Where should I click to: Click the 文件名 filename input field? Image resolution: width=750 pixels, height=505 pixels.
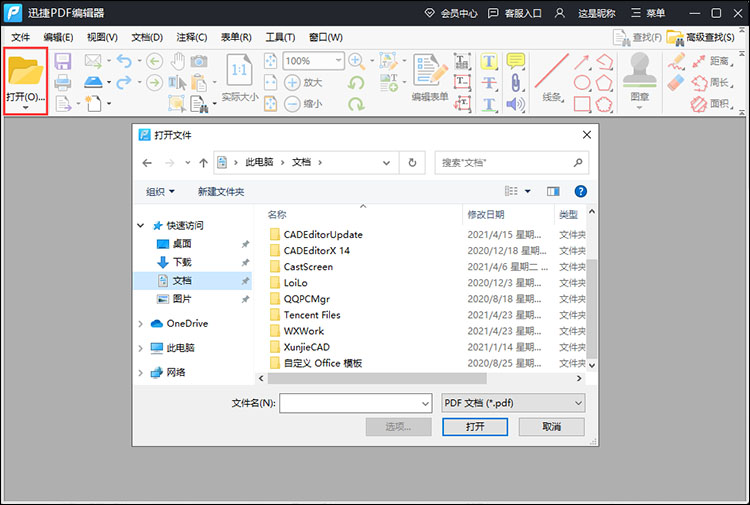350,404
